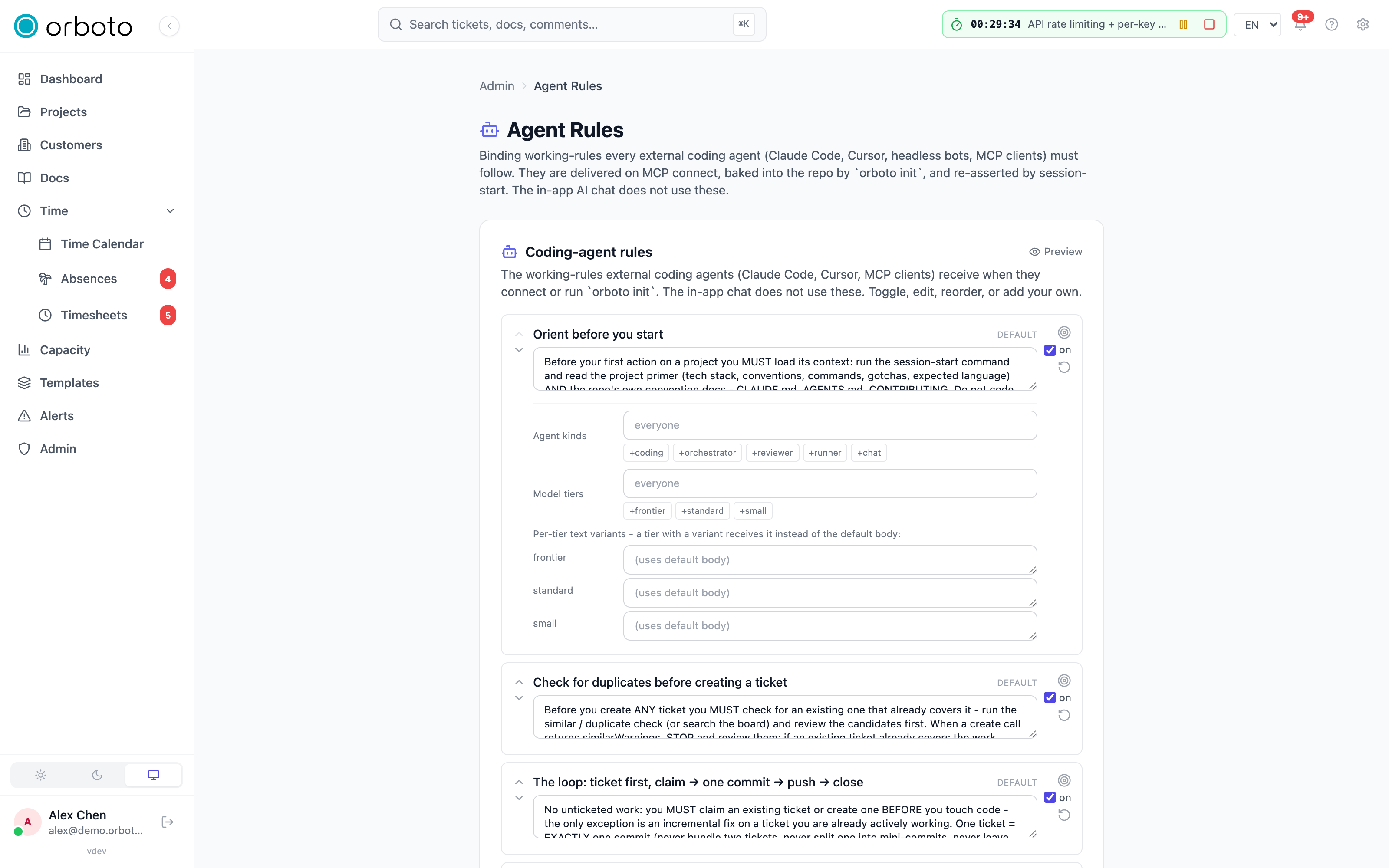
Task: Add the +coding agent kind chip
Action: [646, 453]
